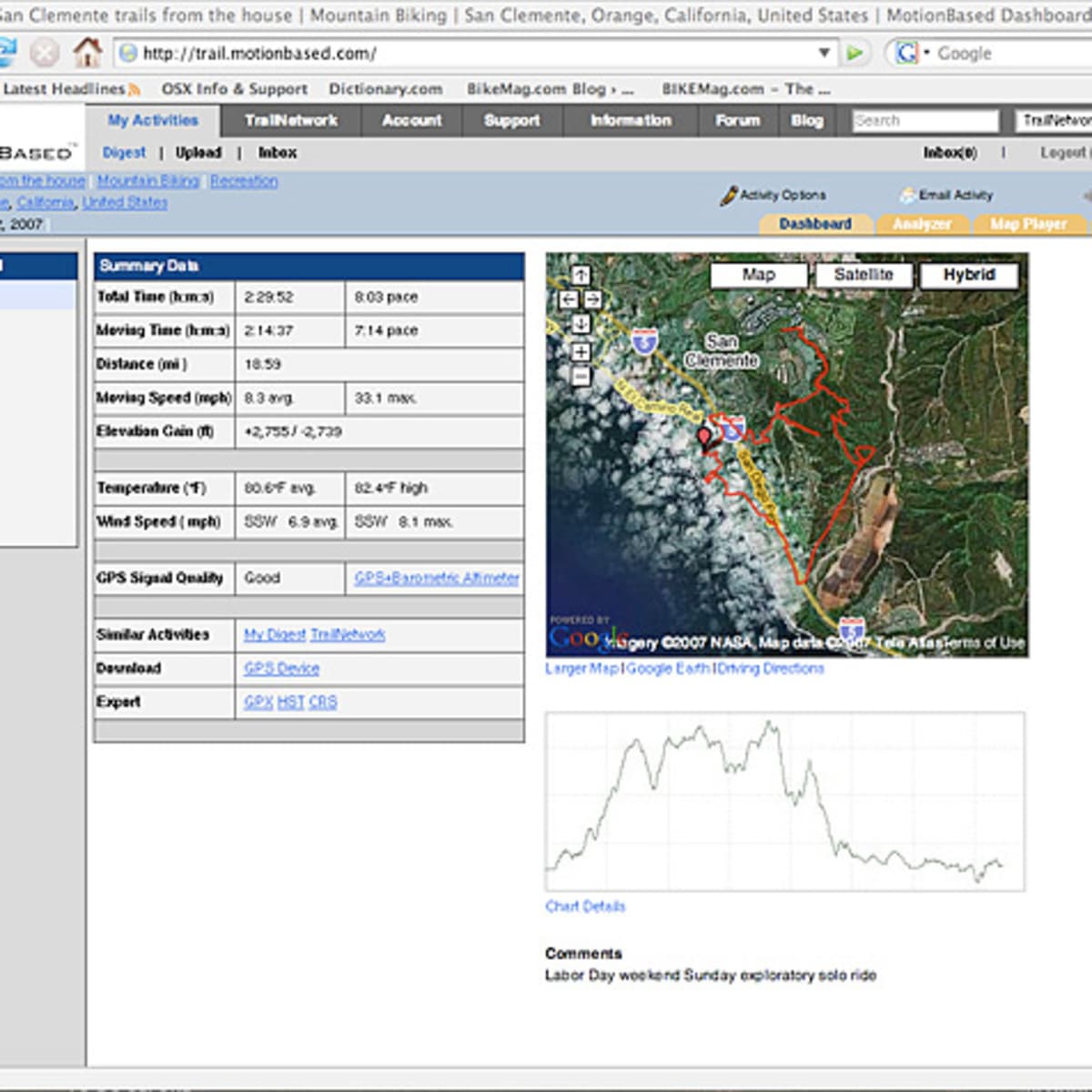This screenshot has width=1092, height=1092.
Task: Open My Digest similar activities link
Action: click(x=275, y=634)
